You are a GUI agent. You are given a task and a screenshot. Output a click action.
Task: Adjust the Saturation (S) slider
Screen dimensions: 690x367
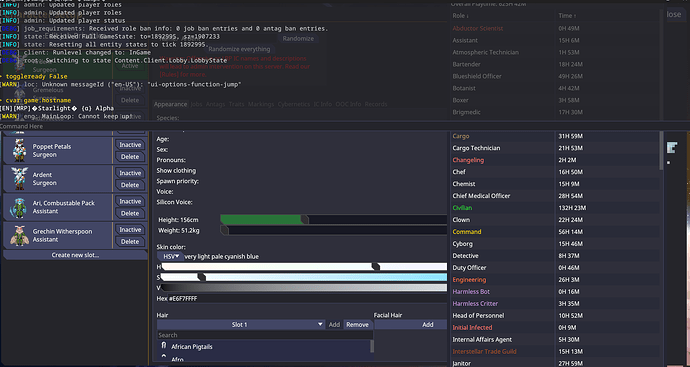[x=304, y=277]
